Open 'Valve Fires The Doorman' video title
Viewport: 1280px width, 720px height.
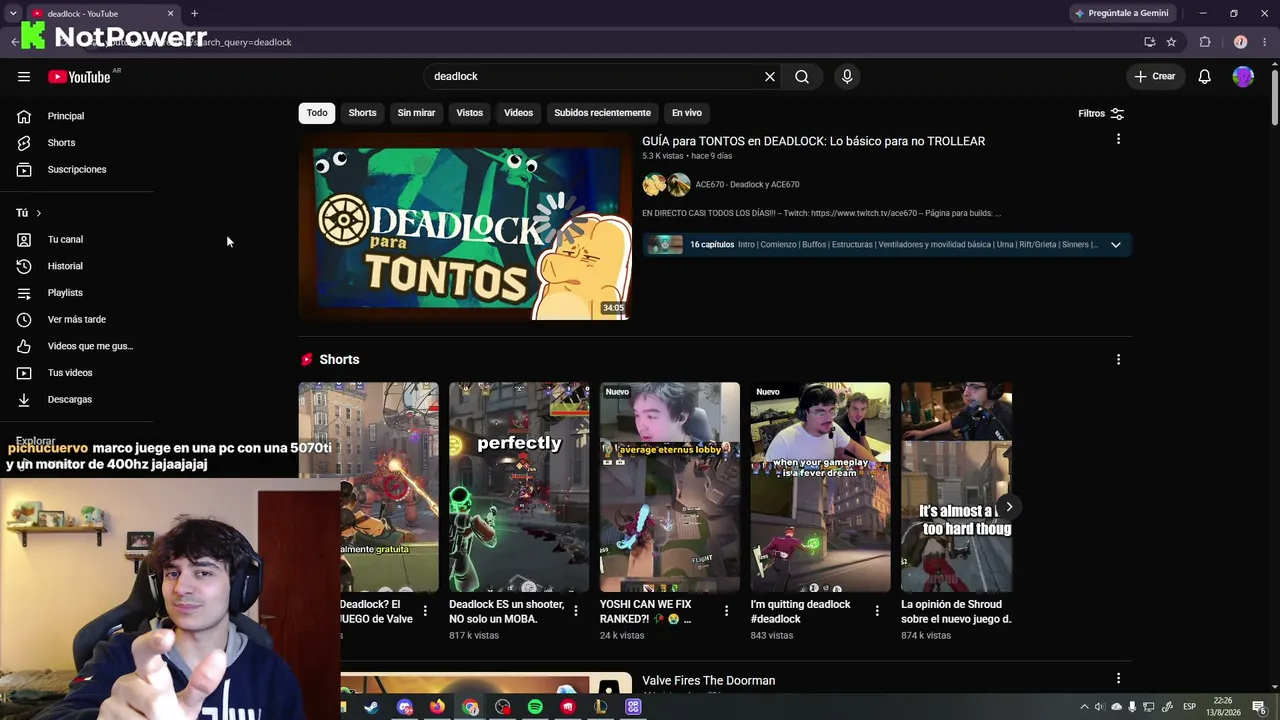pyautogui.click(x=709, y=681)
